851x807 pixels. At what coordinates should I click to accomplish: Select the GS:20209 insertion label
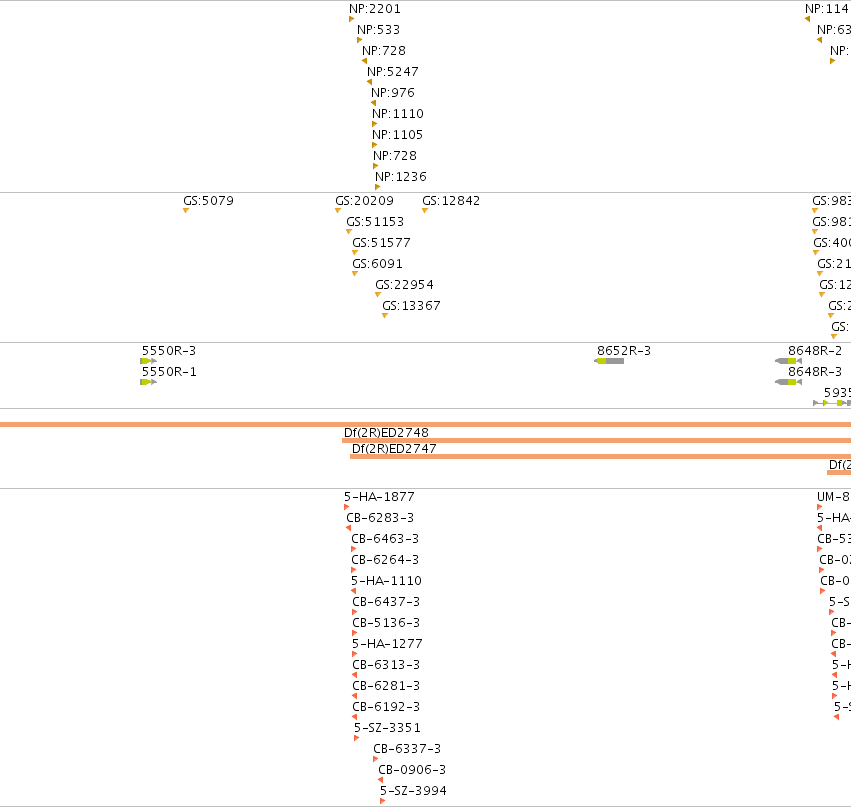coord(364,201)
